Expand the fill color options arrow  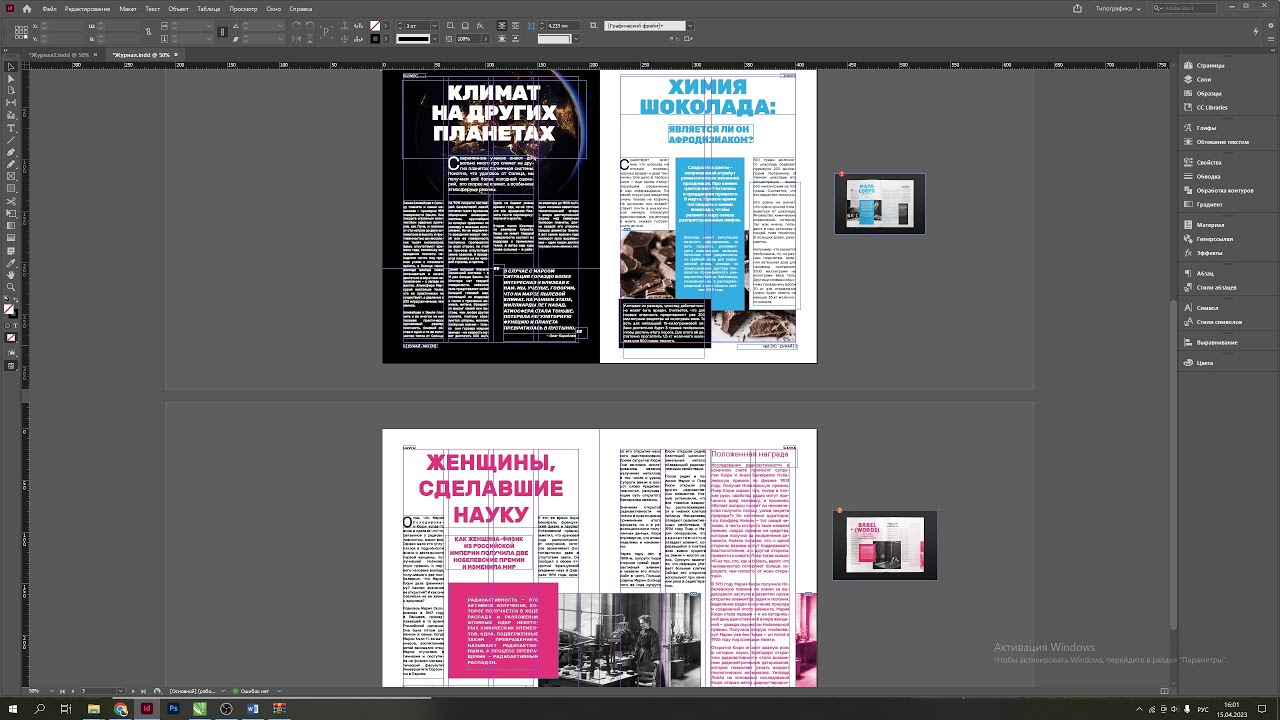(386, 25)
